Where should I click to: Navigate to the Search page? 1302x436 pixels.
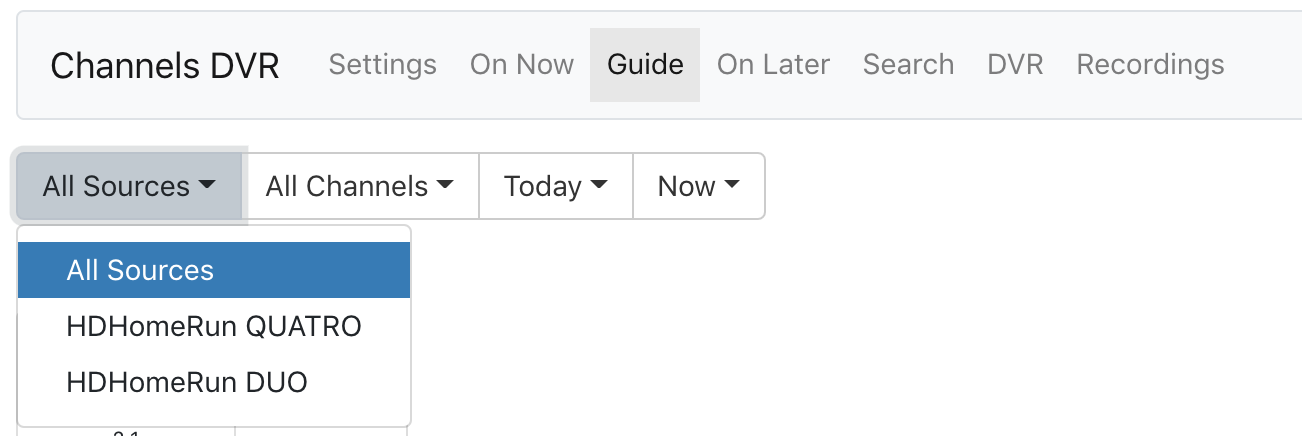pos(908,65)
